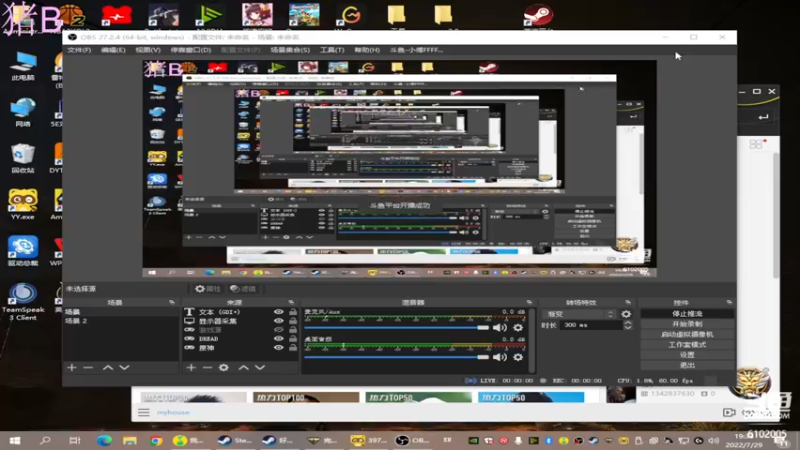This screenshot has width=800, height=450.
Task: Click the mixer panel vertical scrollbar
Action: [x=532, y=340]
